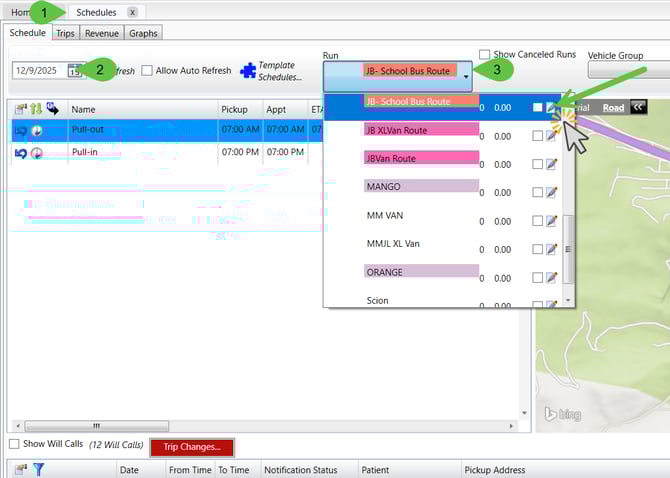Select MM VAN from run list
Viewport: 670px width, 478px height.
click(385, 215)
